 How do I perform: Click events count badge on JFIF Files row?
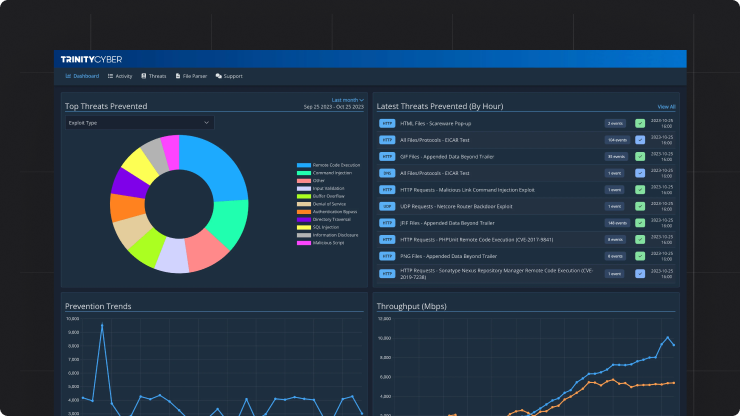click(617, 223)
